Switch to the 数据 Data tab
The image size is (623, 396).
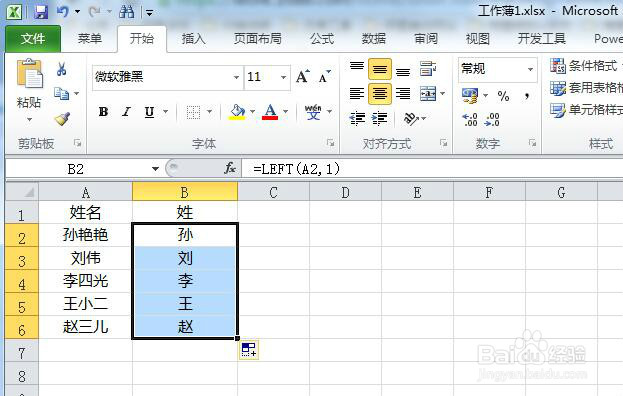click(373, 39)
